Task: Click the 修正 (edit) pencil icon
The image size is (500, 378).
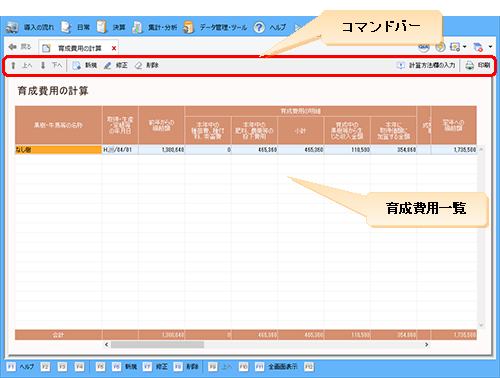Action: pos(107,65)
